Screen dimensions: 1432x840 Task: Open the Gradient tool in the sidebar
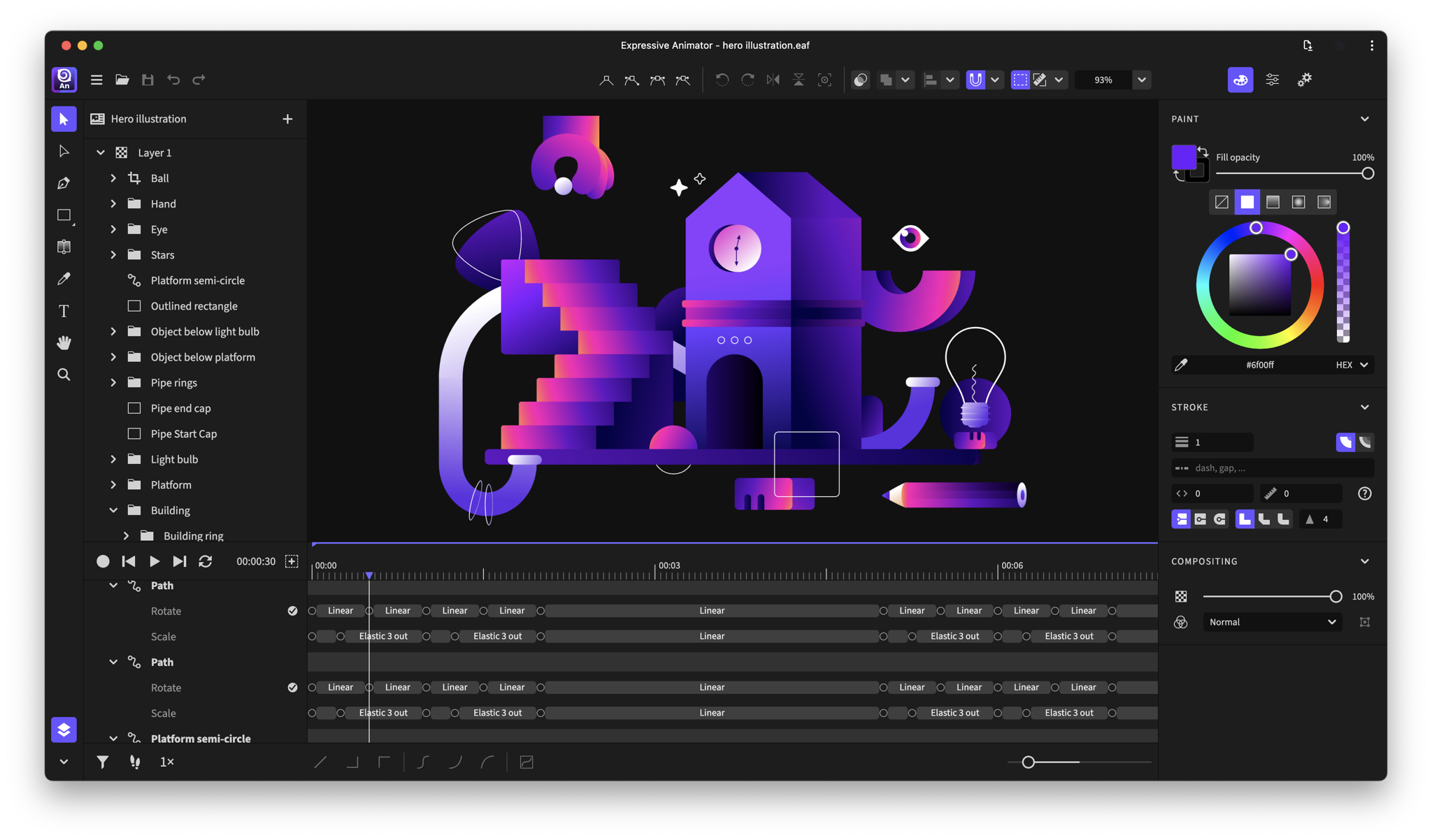point(64,246)
